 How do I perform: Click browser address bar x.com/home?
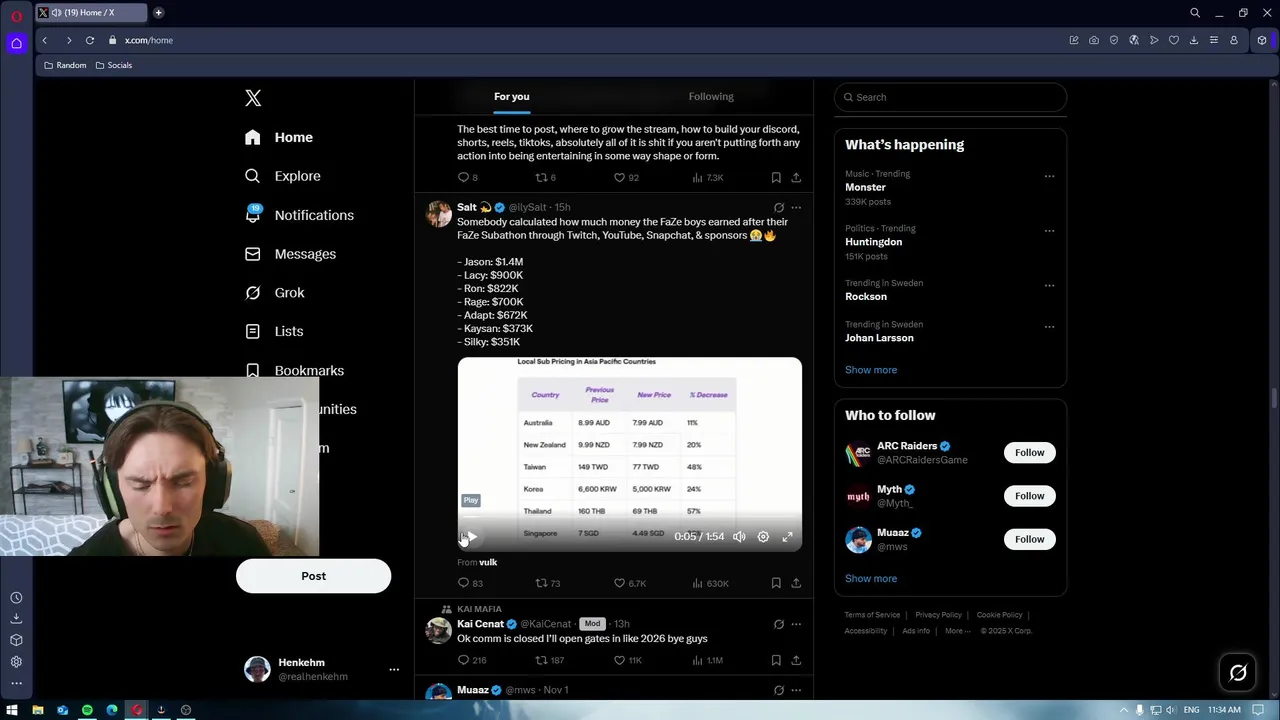pos(149,40)
